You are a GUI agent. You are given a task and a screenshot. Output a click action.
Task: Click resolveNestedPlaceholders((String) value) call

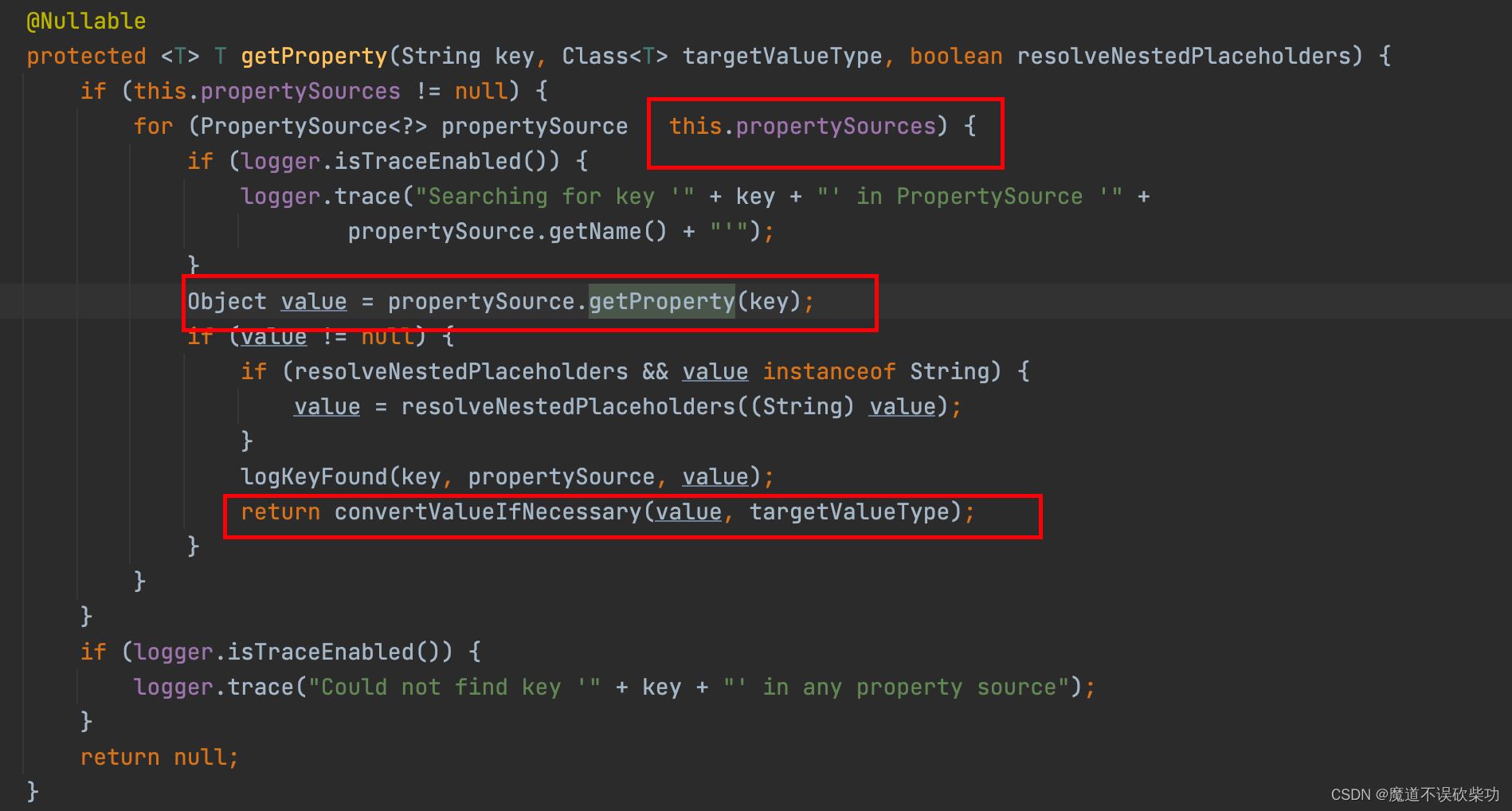pyautogui.click(x=674, y=407)
